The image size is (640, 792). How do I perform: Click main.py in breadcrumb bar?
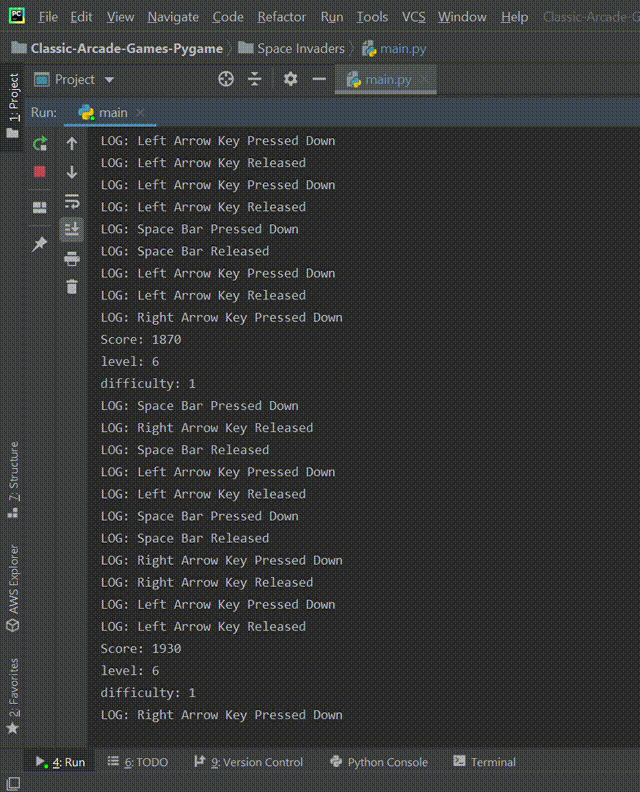coord(394,48)
